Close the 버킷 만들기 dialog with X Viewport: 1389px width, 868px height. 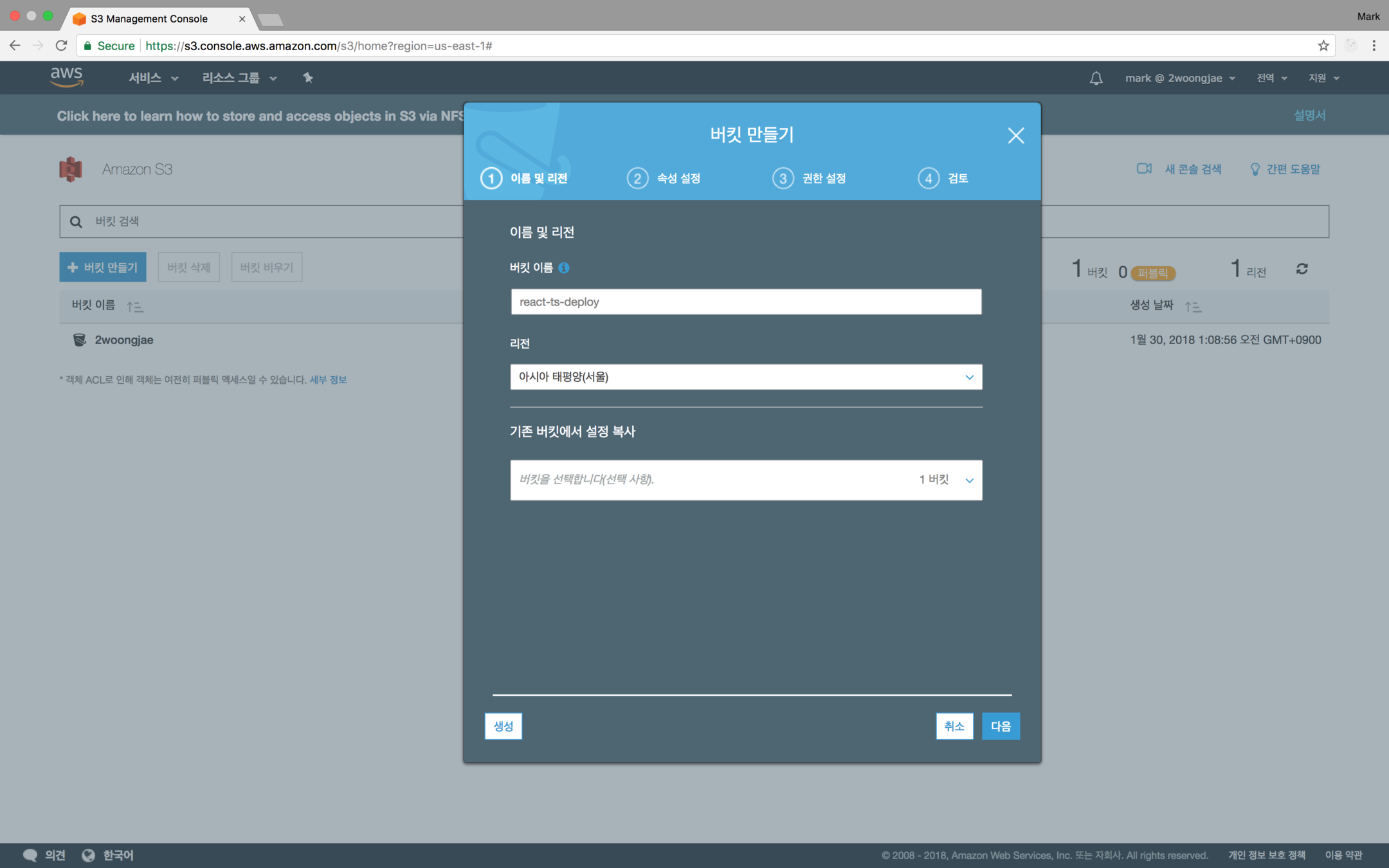[1015, 136]
